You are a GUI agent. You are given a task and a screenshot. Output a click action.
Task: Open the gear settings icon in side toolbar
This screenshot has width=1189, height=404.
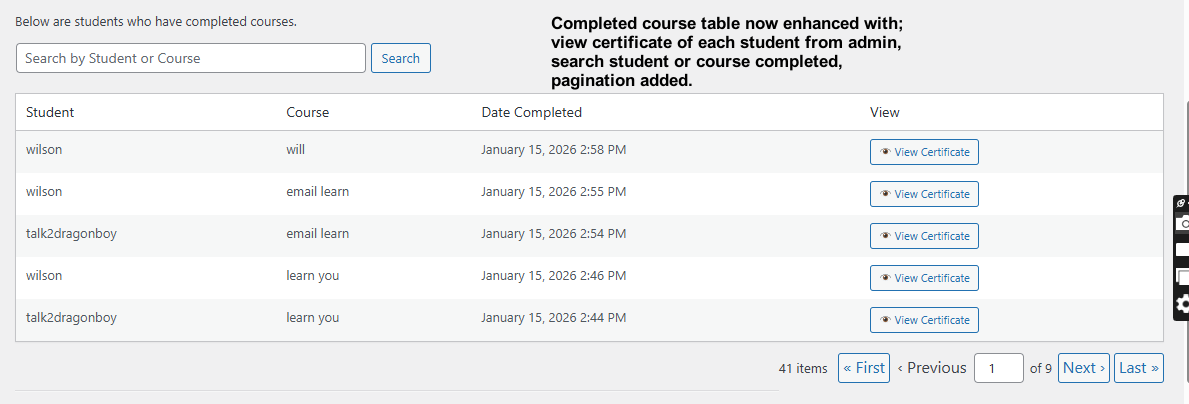tap(1183, 305)
